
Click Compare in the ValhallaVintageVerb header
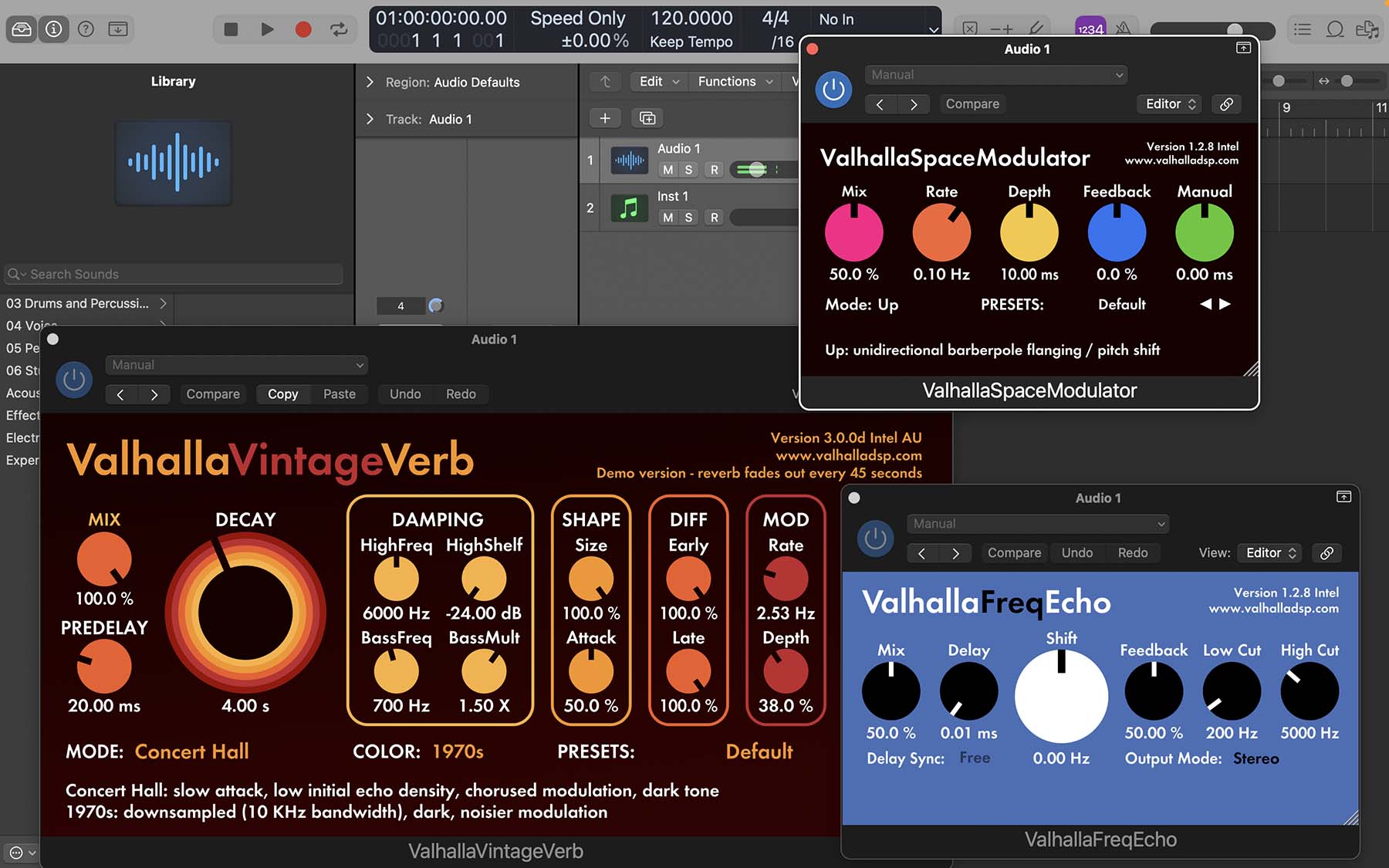point(213,394)
